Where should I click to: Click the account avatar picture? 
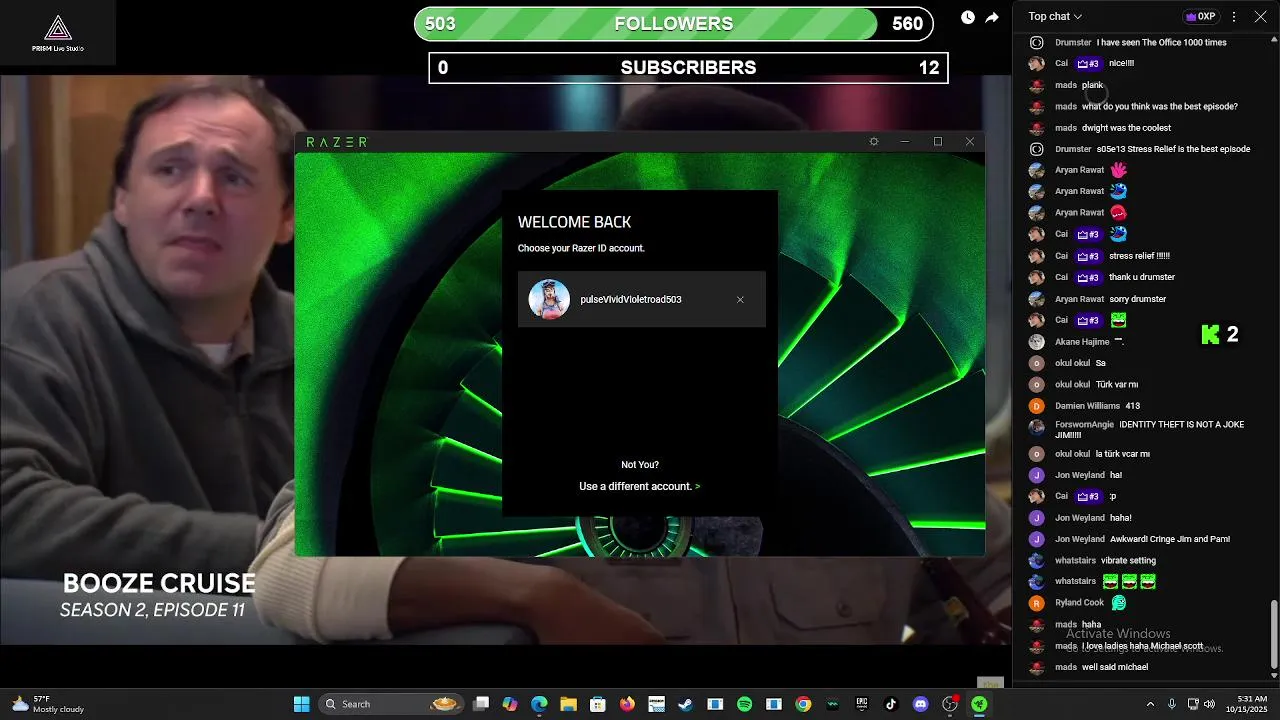click(549, 299)
